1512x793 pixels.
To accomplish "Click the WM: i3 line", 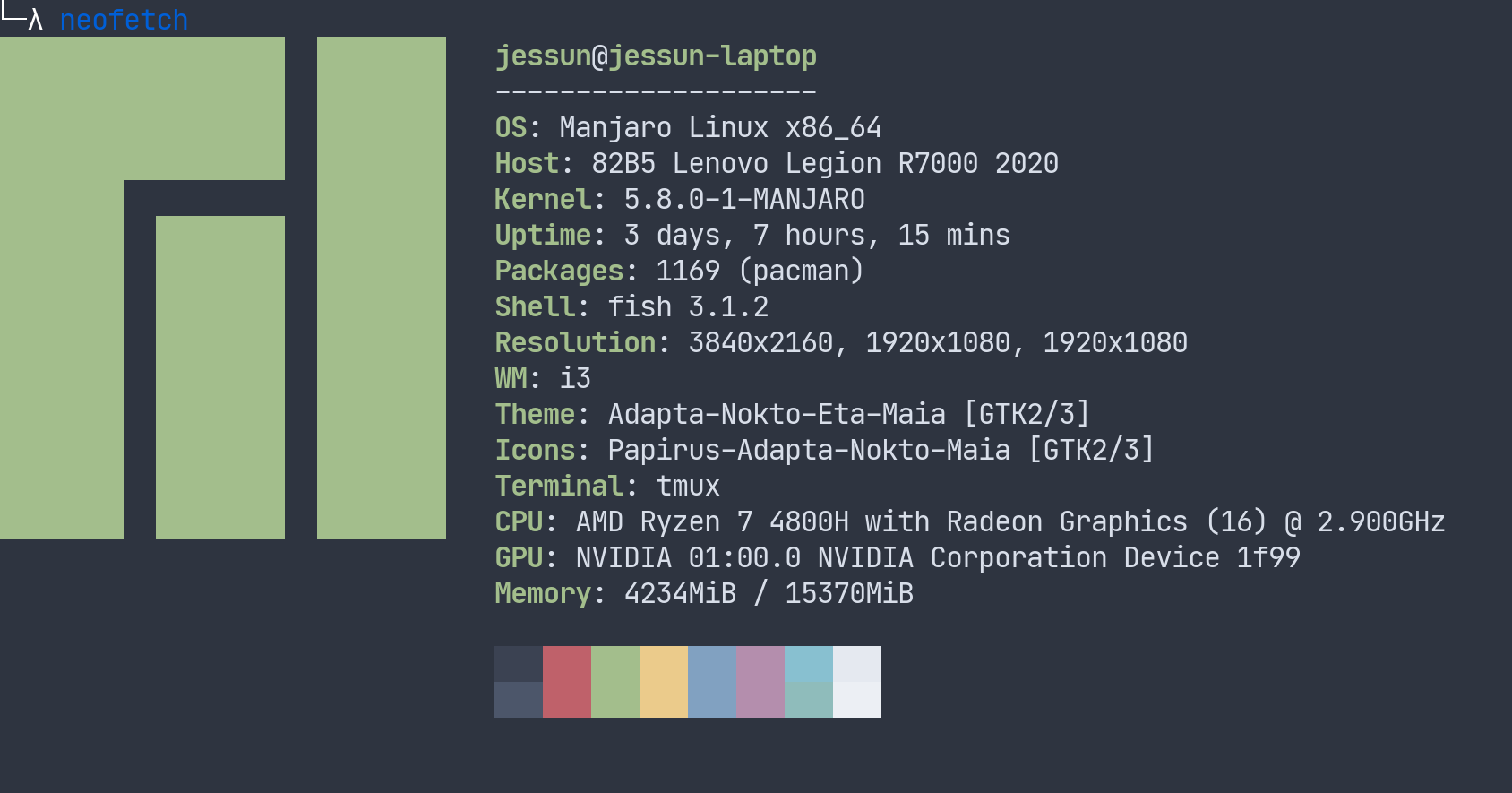I will pos(543,378).
